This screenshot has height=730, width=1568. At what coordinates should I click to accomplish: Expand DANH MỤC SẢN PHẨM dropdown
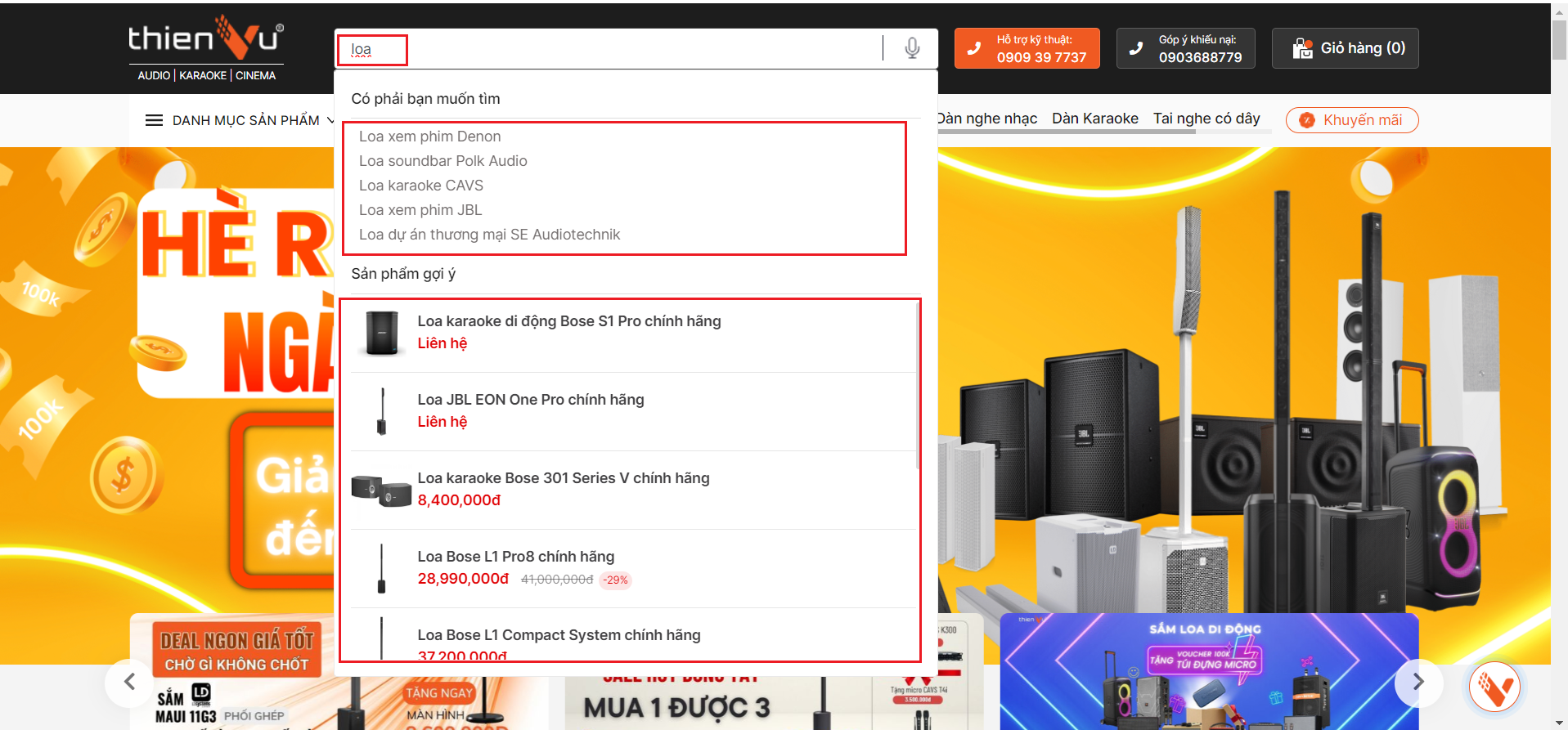pyautogui.click(x=240, y=120)
